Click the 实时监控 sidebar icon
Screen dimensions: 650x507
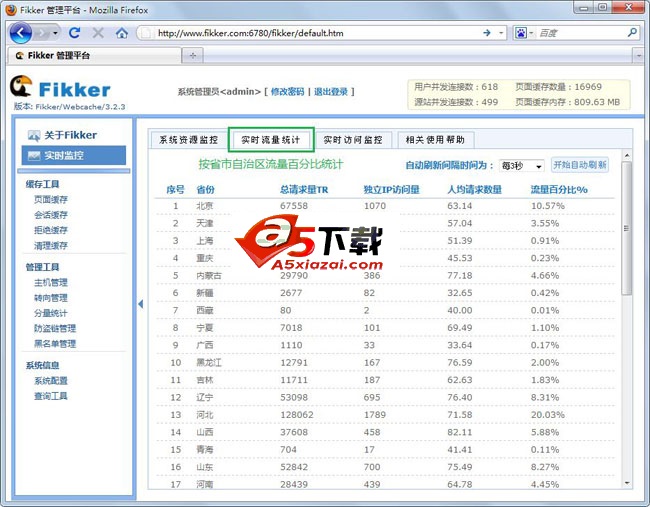coord(33,155)
